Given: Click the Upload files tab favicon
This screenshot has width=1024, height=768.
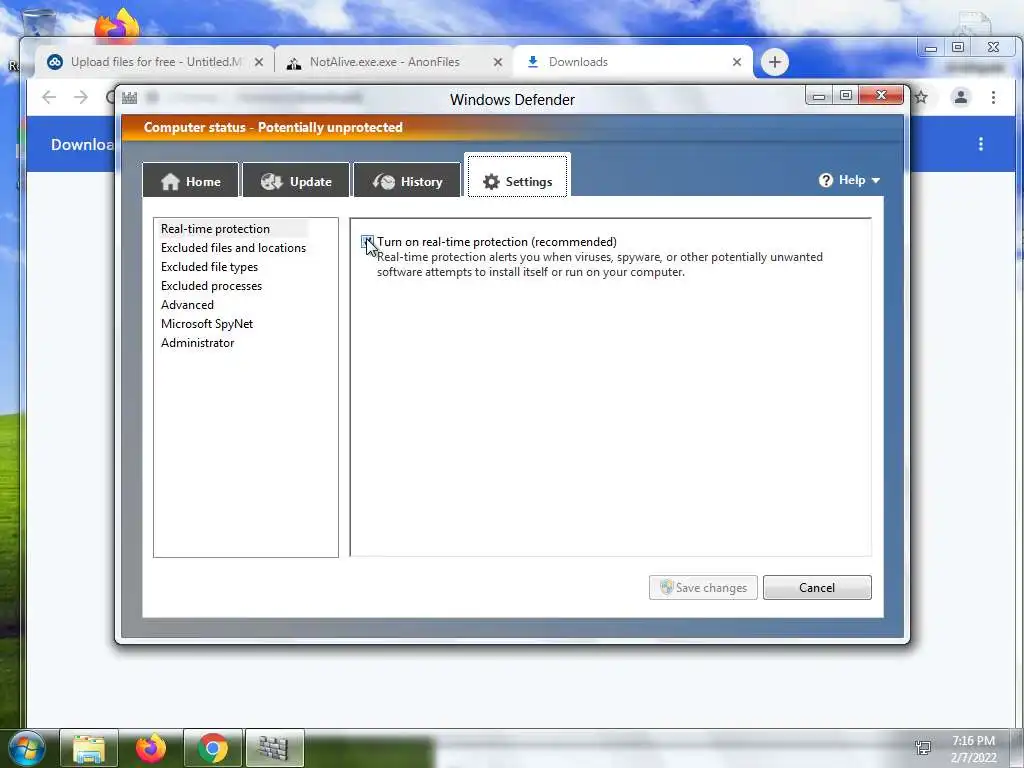Looking at the screenshot, I should [x=55, y=62].
